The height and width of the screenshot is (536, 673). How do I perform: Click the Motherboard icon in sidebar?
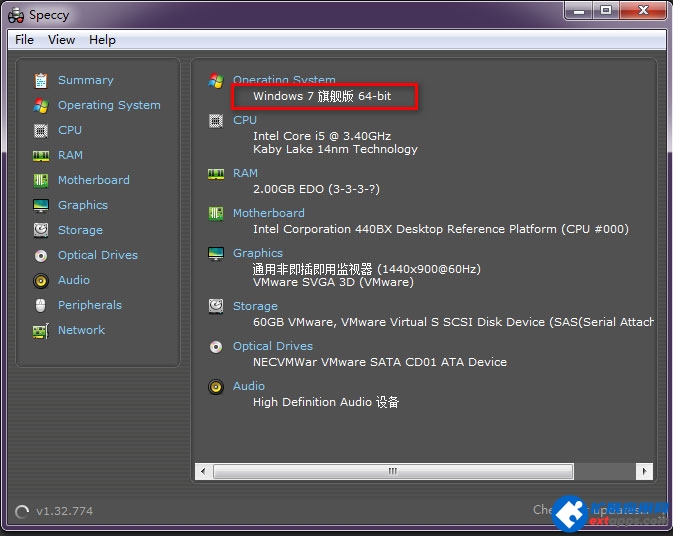pyautogui.click(x=41, y=180)
